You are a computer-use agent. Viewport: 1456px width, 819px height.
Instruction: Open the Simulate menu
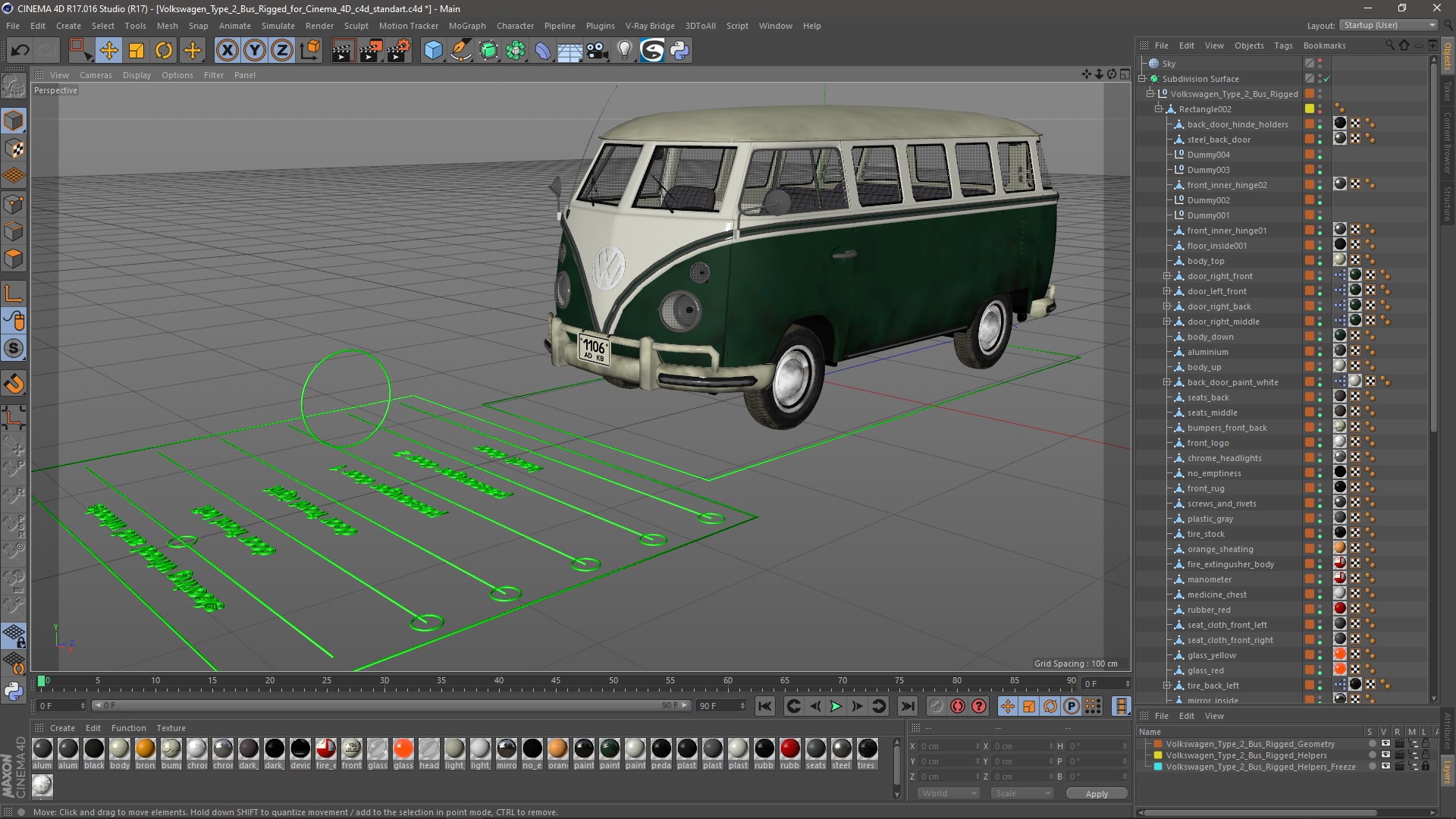(x=278, y=26)
